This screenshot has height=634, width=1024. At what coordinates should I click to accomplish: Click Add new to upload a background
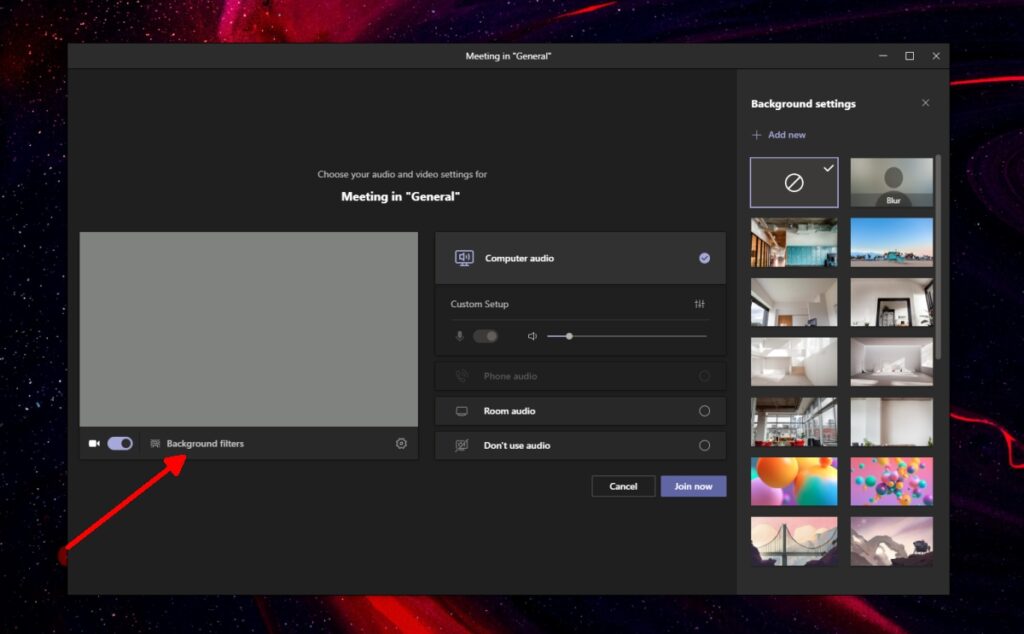click(x=779, y=134)
